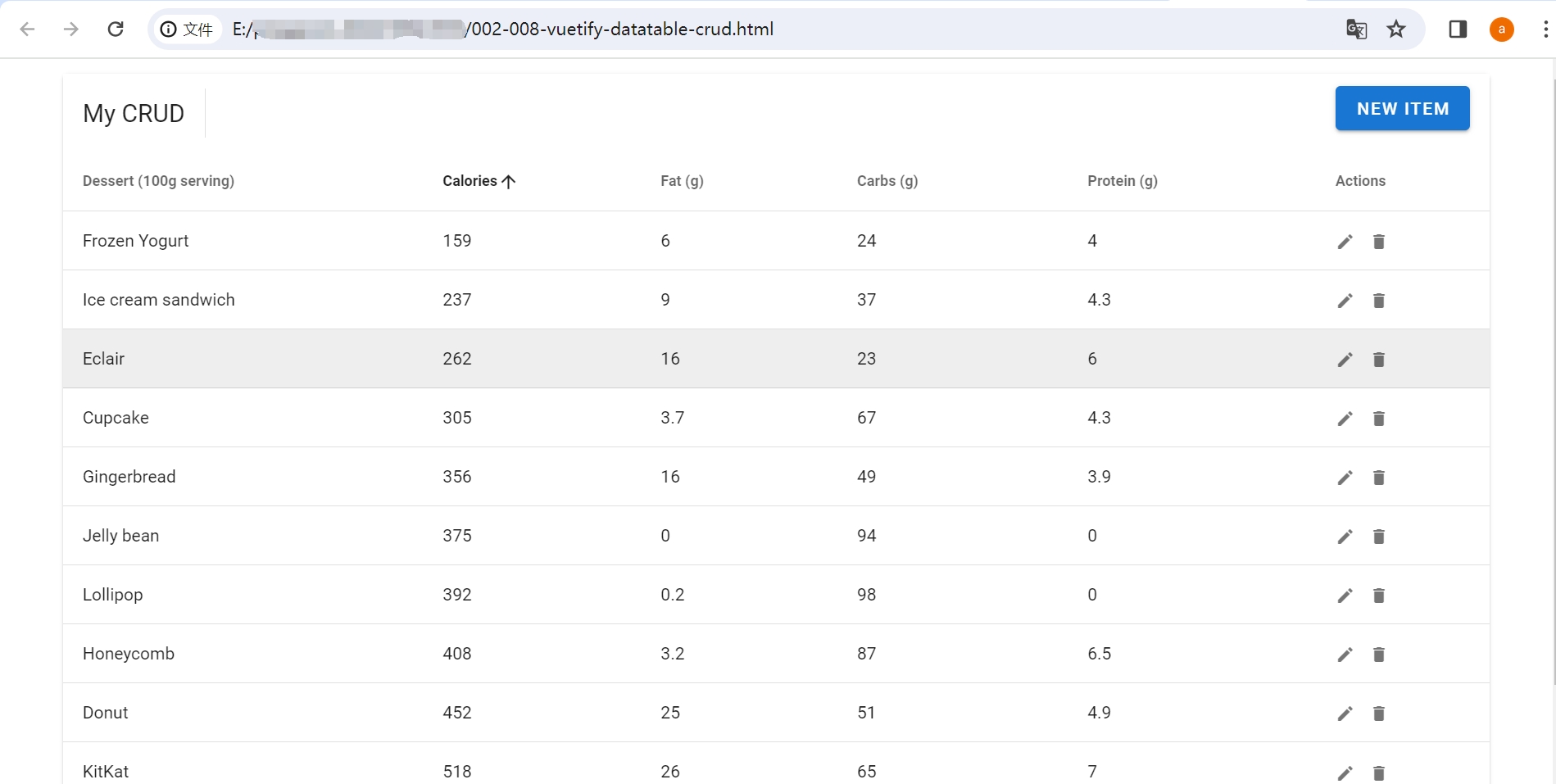Click the NEW ITEM button

point(1402,108)
